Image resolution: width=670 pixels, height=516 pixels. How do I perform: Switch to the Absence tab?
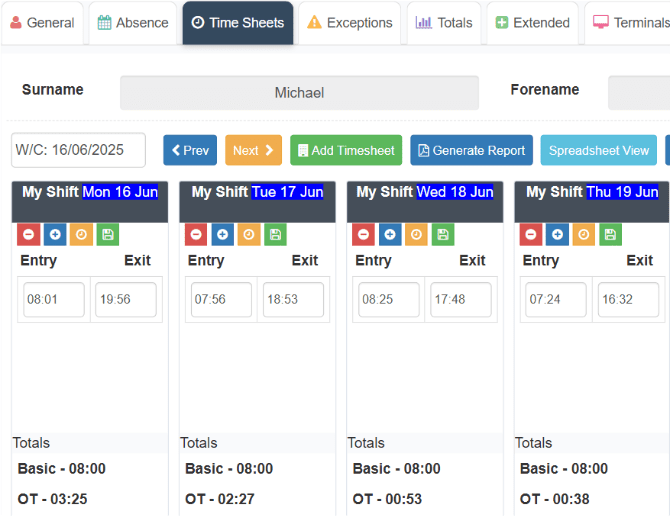[x=132, y=23]
